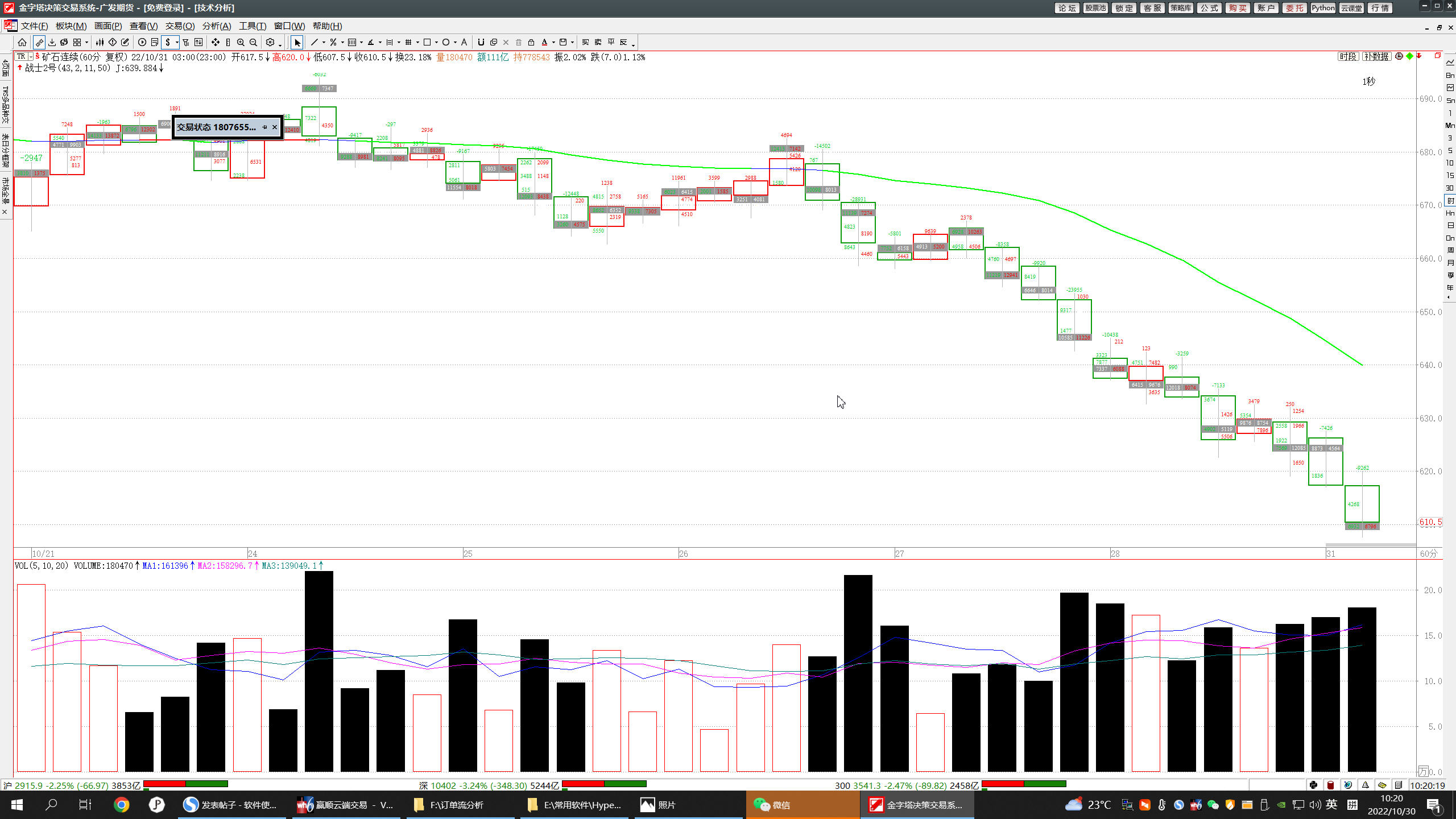Click the filter funnel toolbar icon
The width and height of the screenshot is (1456, 819).
pos(185,42)
